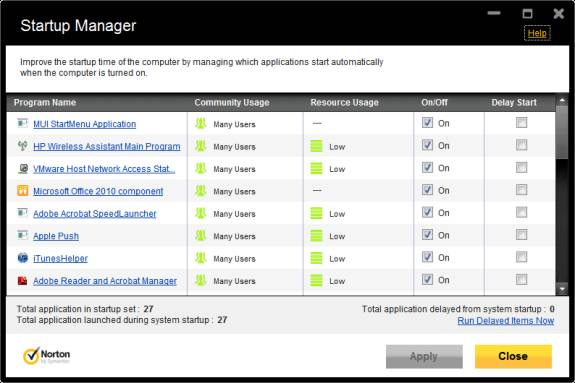
Task: Open VMware Host Network Access link
Action: 104,169
